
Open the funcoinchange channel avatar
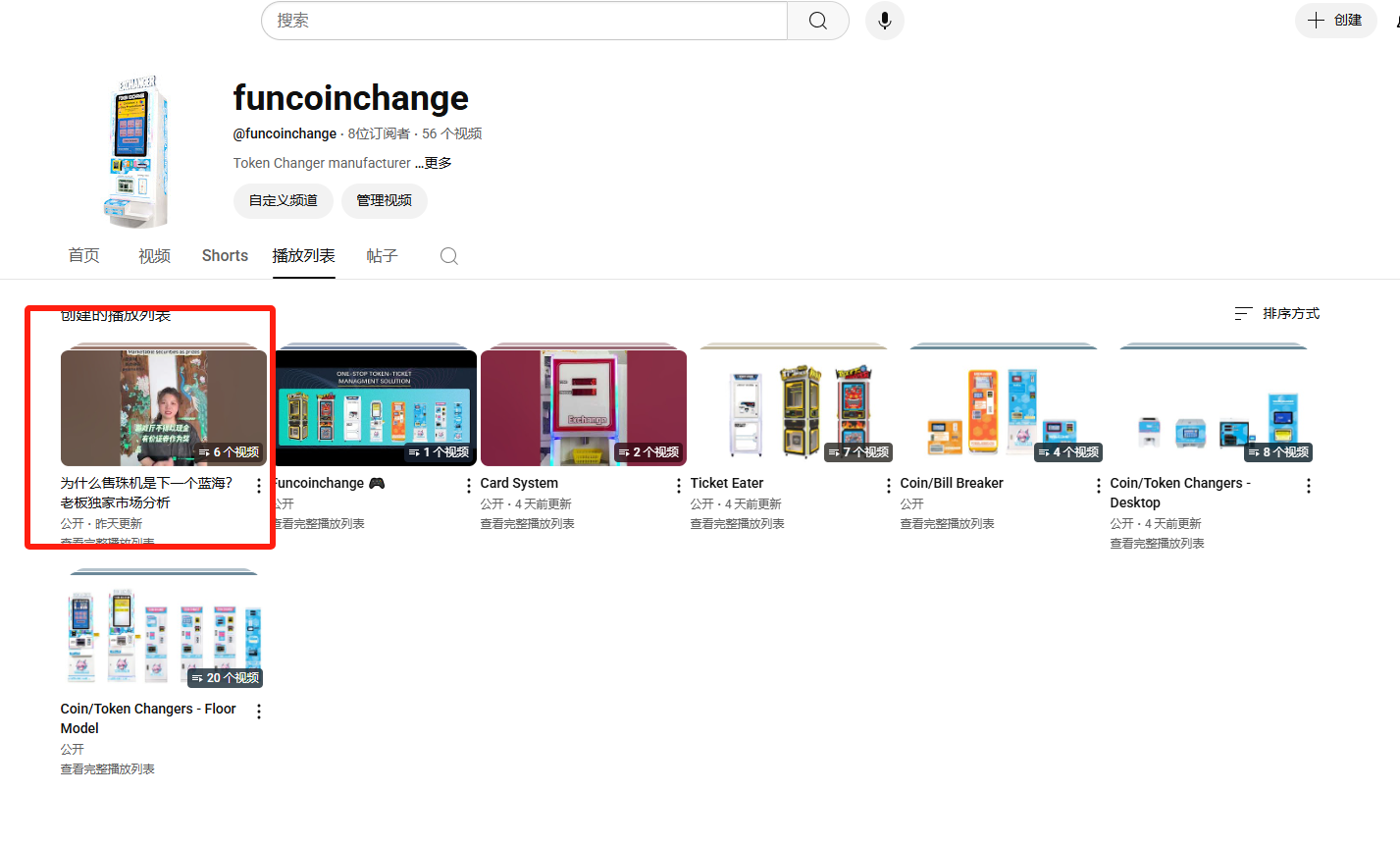click(136, 152)
